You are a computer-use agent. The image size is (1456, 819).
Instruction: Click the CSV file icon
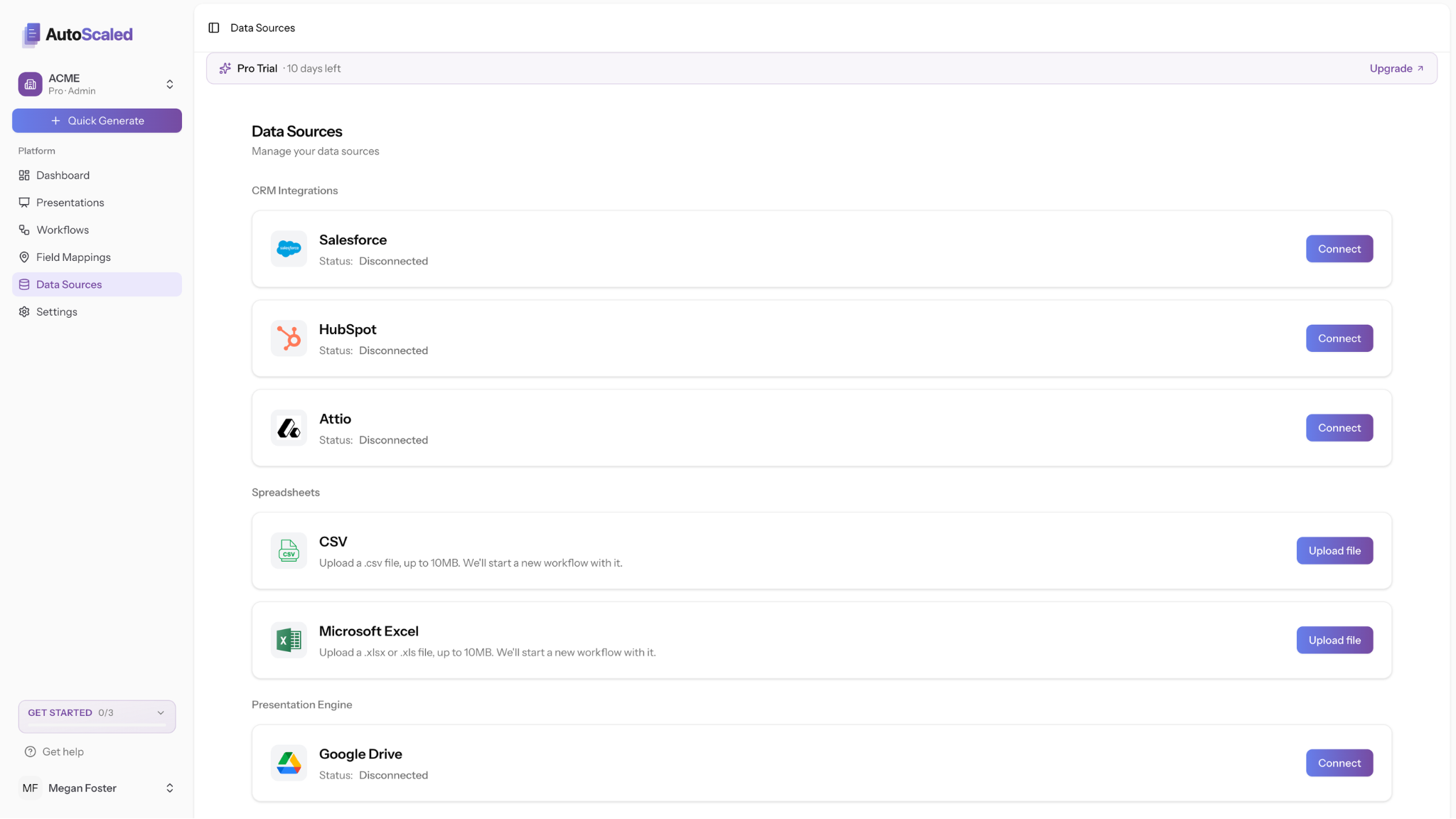click(289, 550)
